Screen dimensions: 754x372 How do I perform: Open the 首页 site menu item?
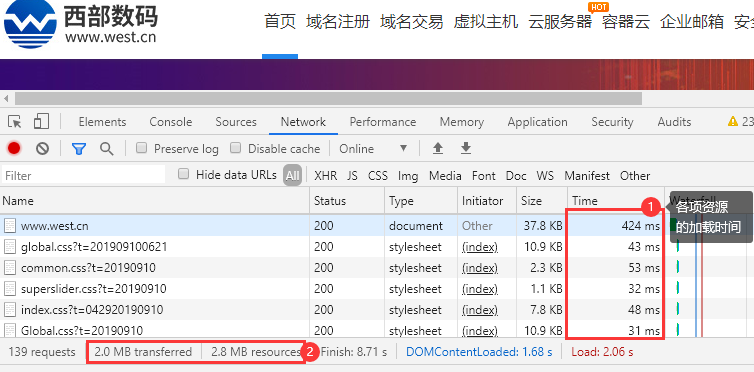pos(280,22)
